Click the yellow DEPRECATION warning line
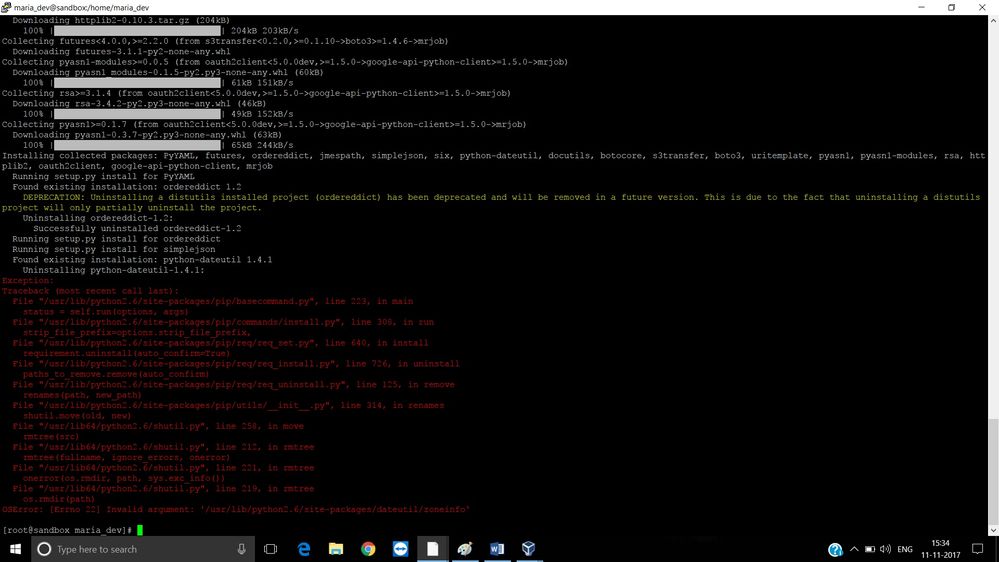The width and height of the screenshot is (999, 562). coord(491,202)
